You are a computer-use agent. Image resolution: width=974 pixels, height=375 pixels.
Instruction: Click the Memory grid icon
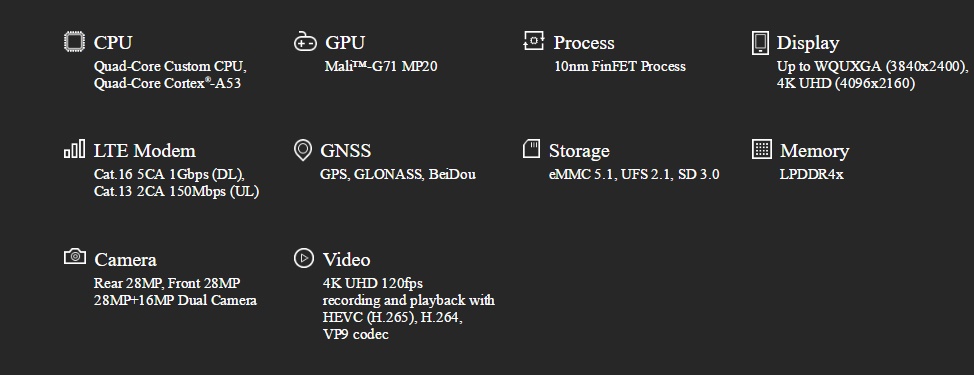coord(762,149)
